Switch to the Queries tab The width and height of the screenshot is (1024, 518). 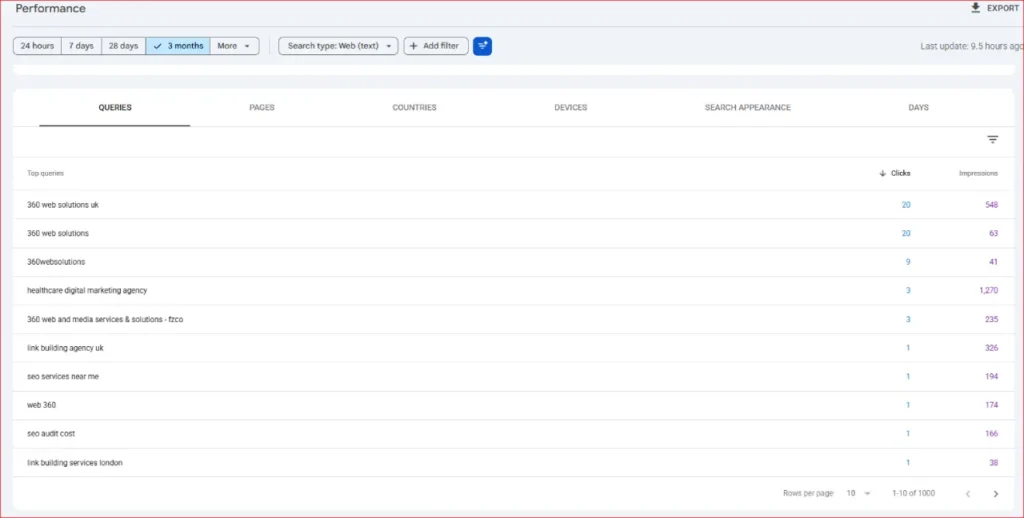[x=115, y=108]
